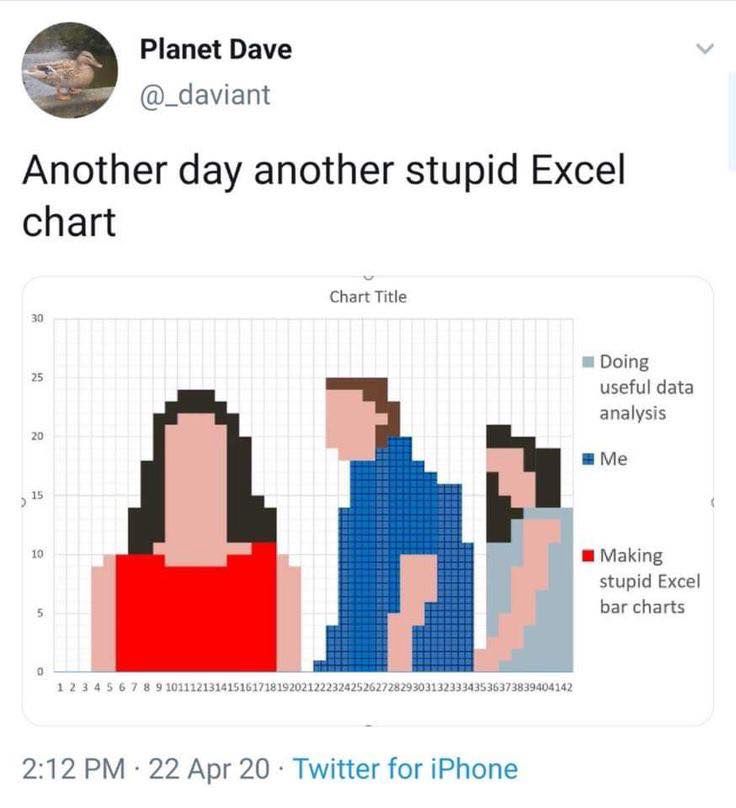Click the gray legend square icon
Screen dimensions: 736x808
click(x=587, y=361)
